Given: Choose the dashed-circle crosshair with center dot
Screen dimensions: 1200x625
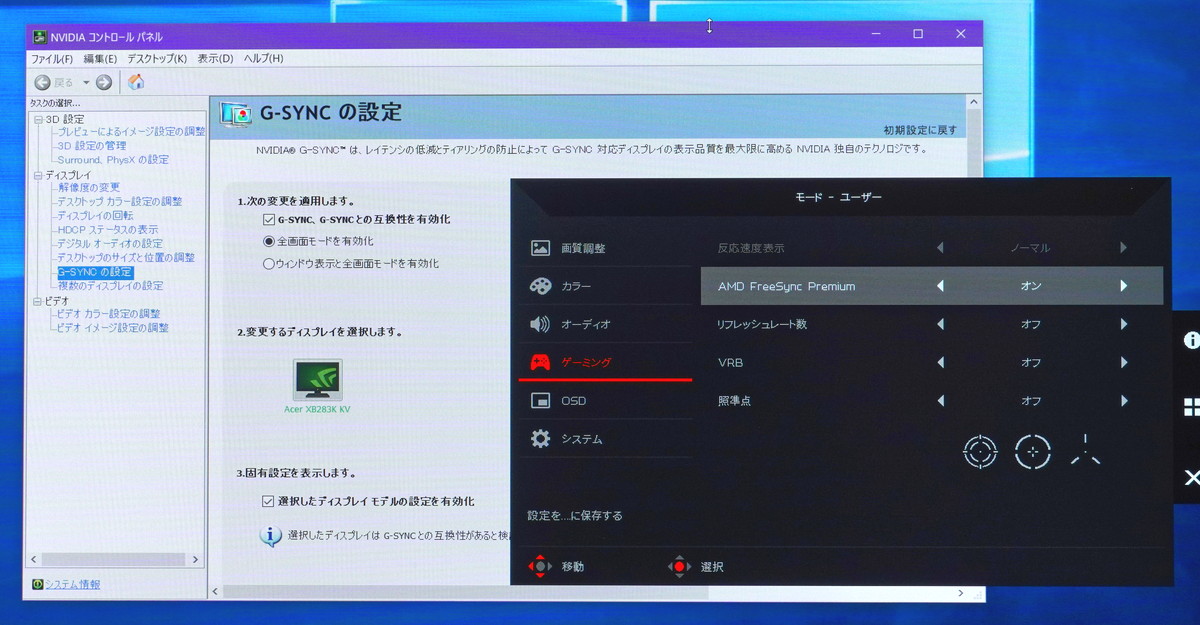Looking at the screenshot, I should (1032, 451).
